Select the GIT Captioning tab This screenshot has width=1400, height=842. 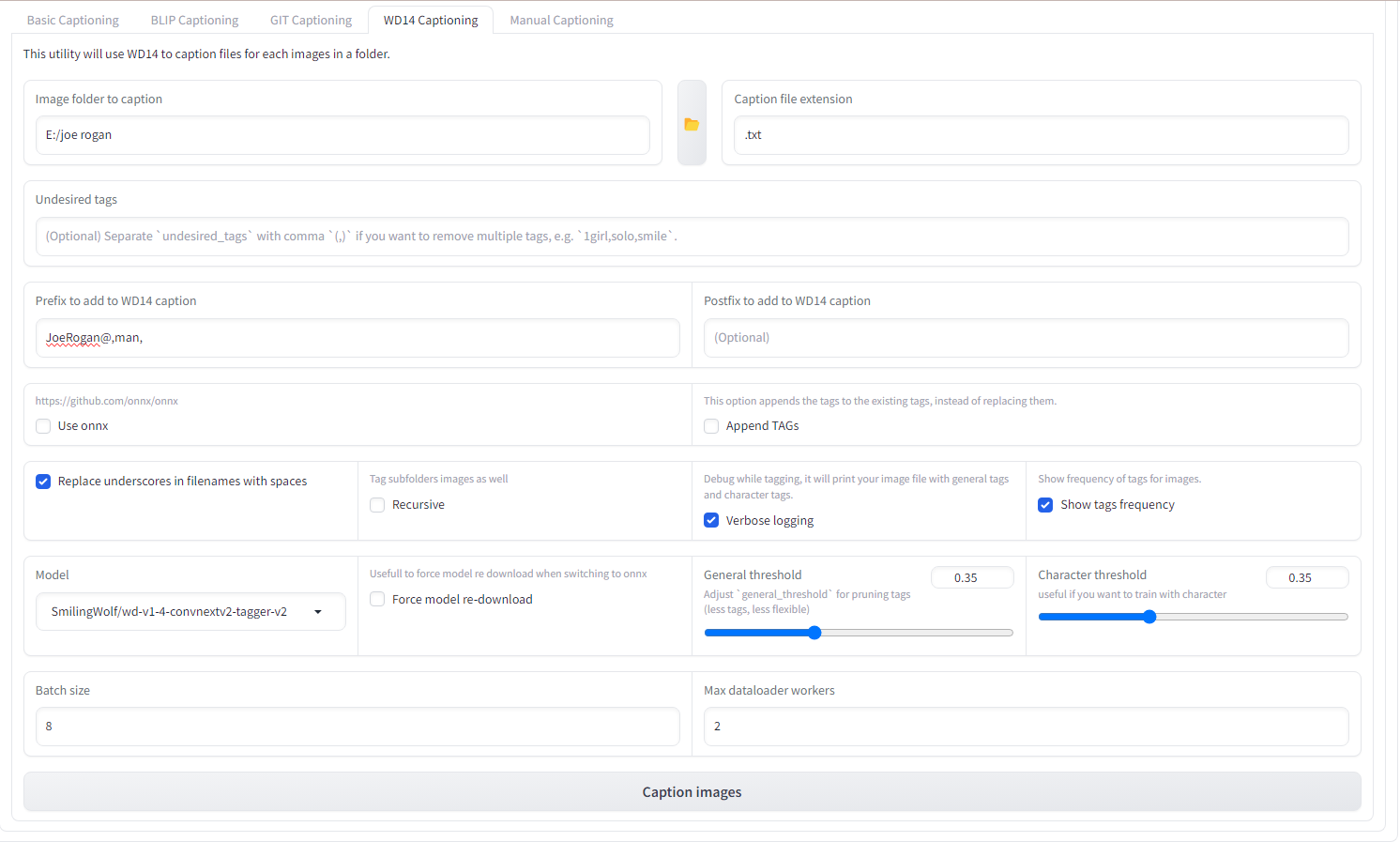311,20
